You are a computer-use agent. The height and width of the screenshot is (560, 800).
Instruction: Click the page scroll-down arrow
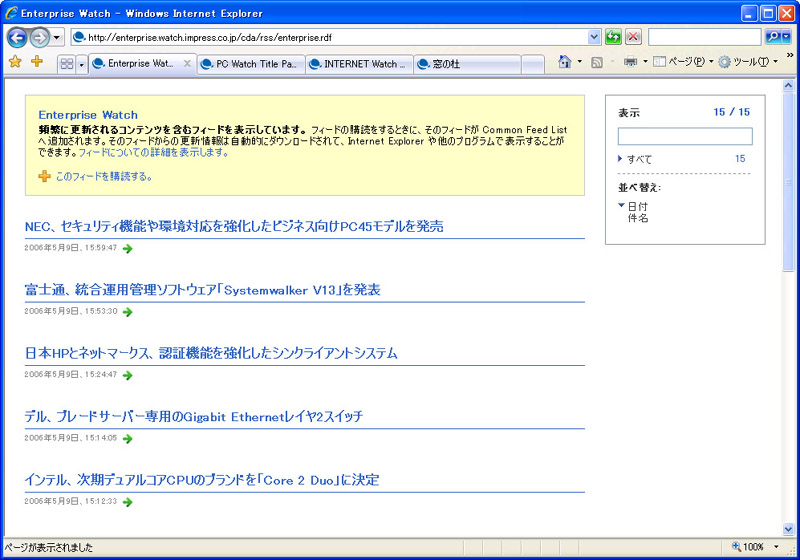[x=788, y=529]
